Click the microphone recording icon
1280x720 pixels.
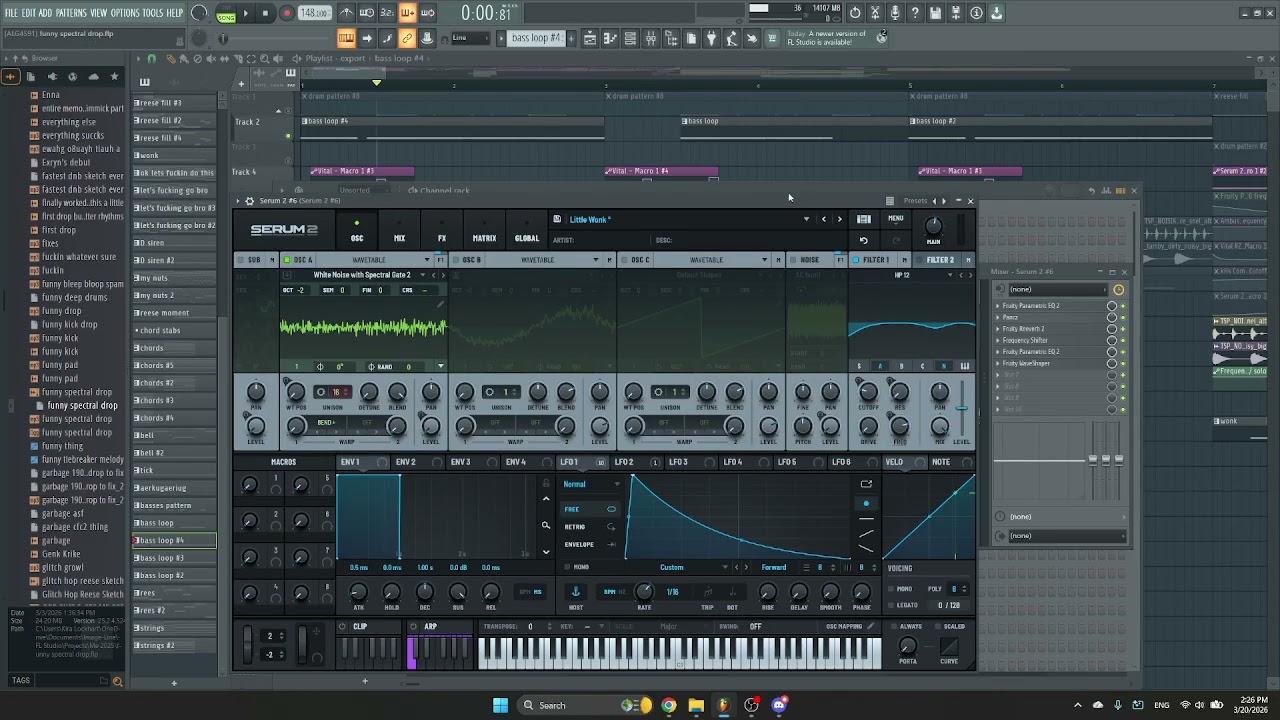click(895, 13)
